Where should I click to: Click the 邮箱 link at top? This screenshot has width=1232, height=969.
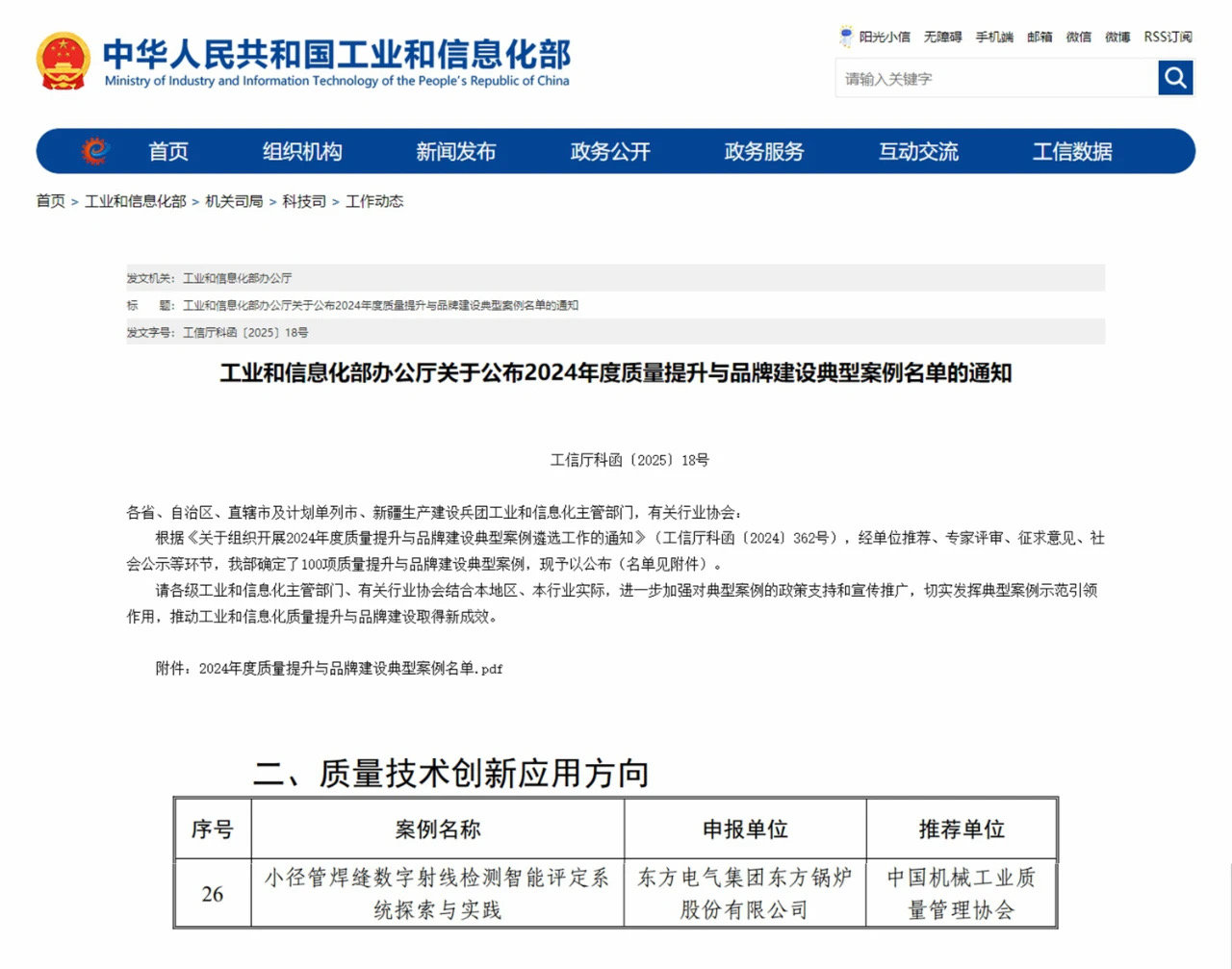(1039, 38)
